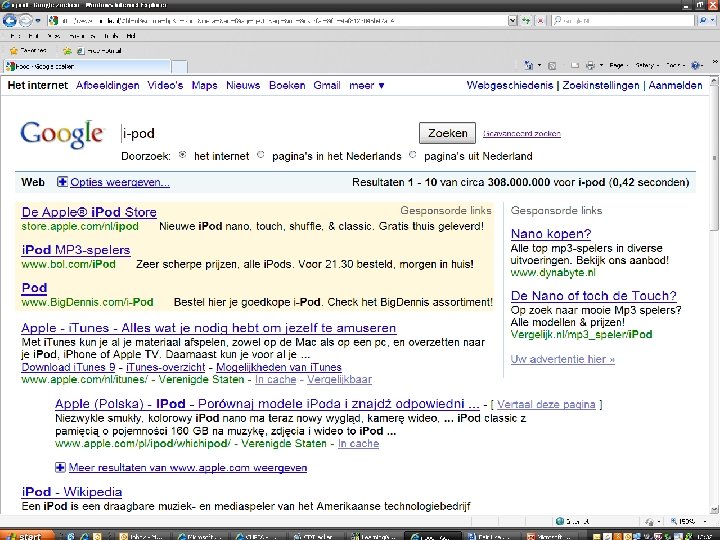Click the New Tab button
The height and width of the screenshot is (540, 720).
pyautogui.click(x=180, y=67)
